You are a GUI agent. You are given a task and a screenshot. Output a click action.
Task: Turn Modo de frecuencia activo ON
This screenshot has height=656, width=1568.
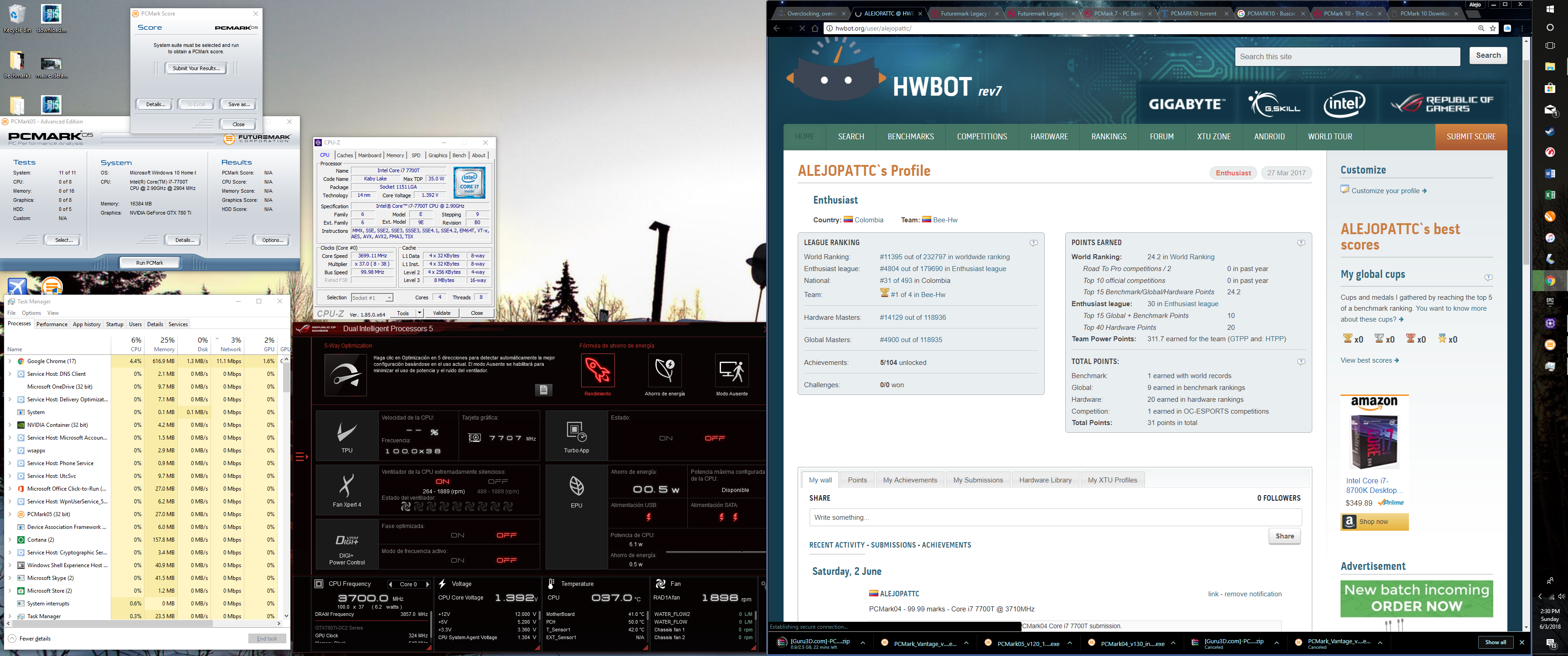(x=458, y=560)
